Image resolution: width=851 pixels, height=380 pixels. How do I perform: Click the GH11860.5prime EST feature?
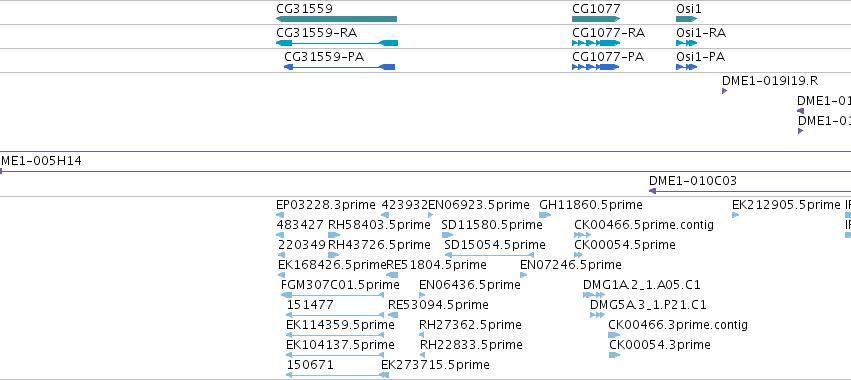(x=545, y=215)
